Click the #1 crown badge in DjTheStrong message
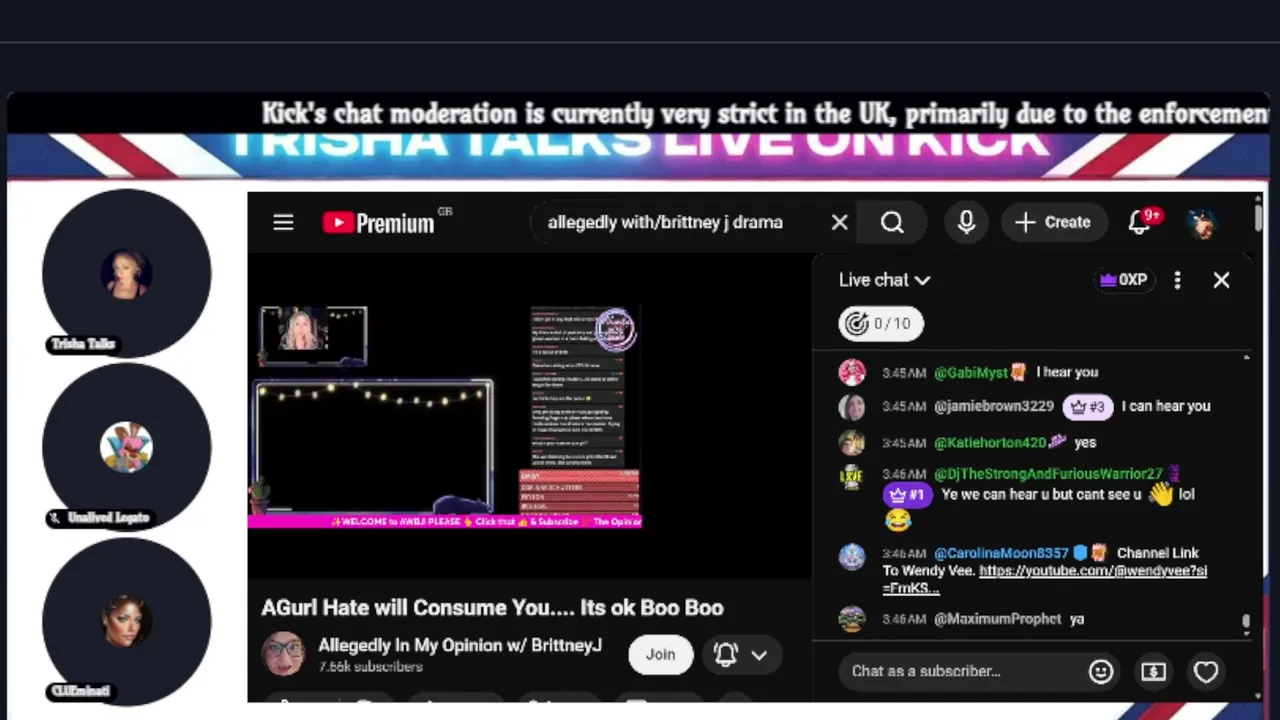Screen dimensions: 1280x720 908,495
